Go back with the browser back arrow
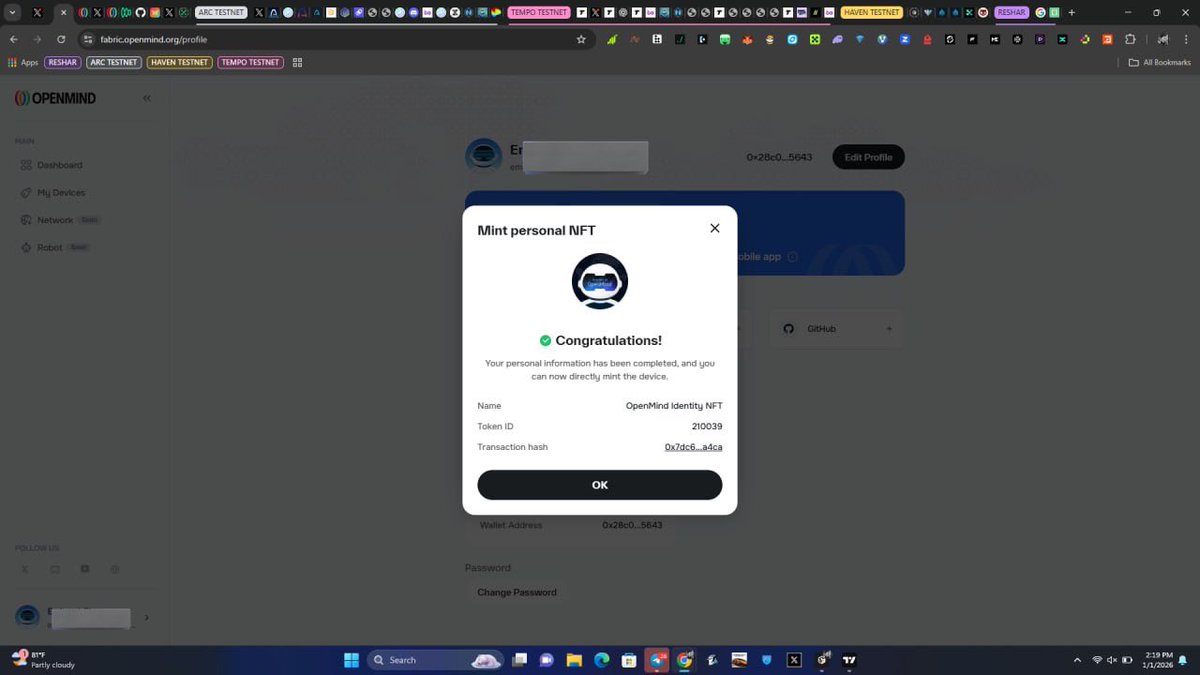Screen dimensions: 1200x675 [14, 39]
